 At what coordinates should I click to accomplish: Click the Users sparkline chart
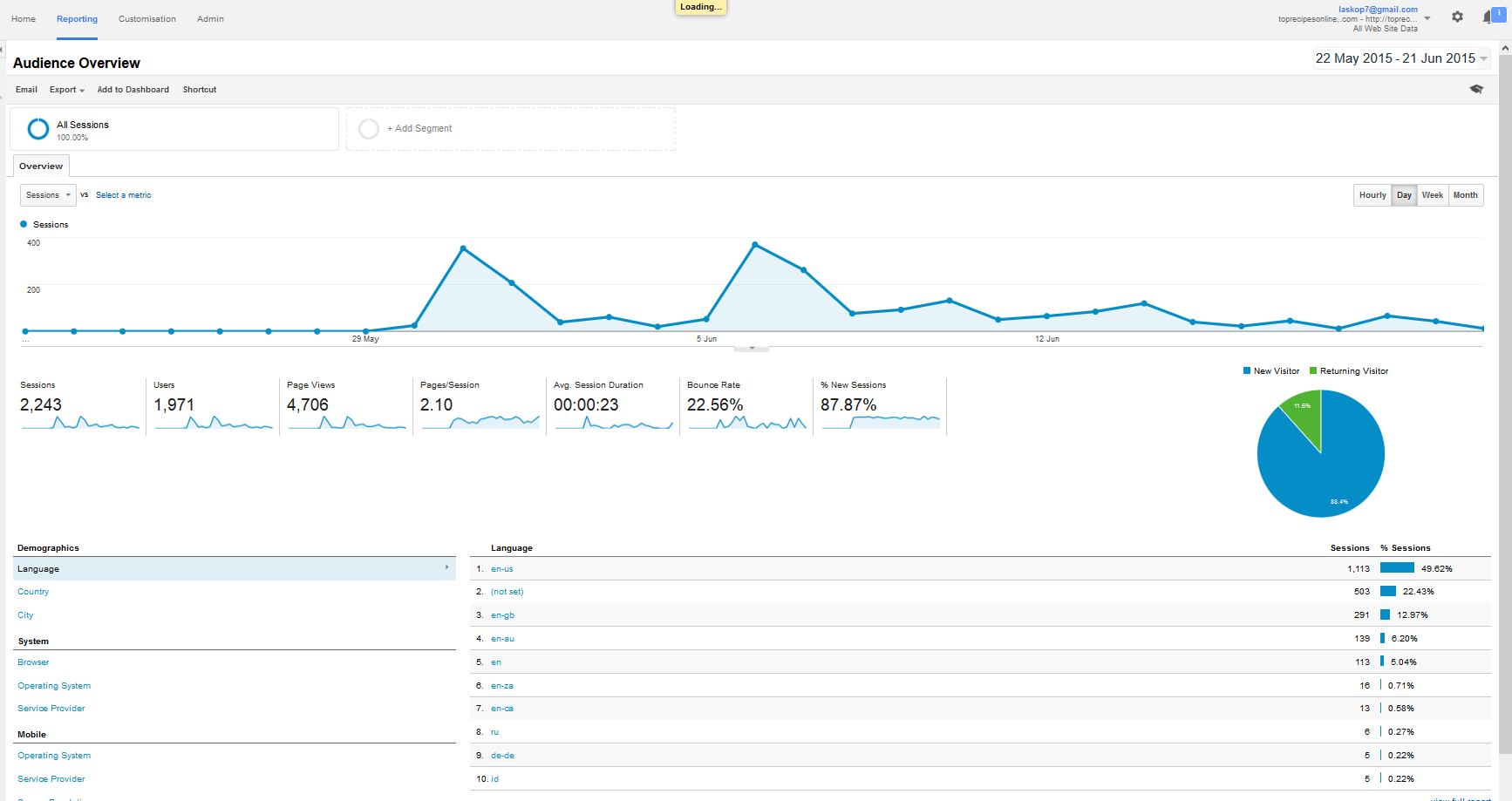click(214, 423)
